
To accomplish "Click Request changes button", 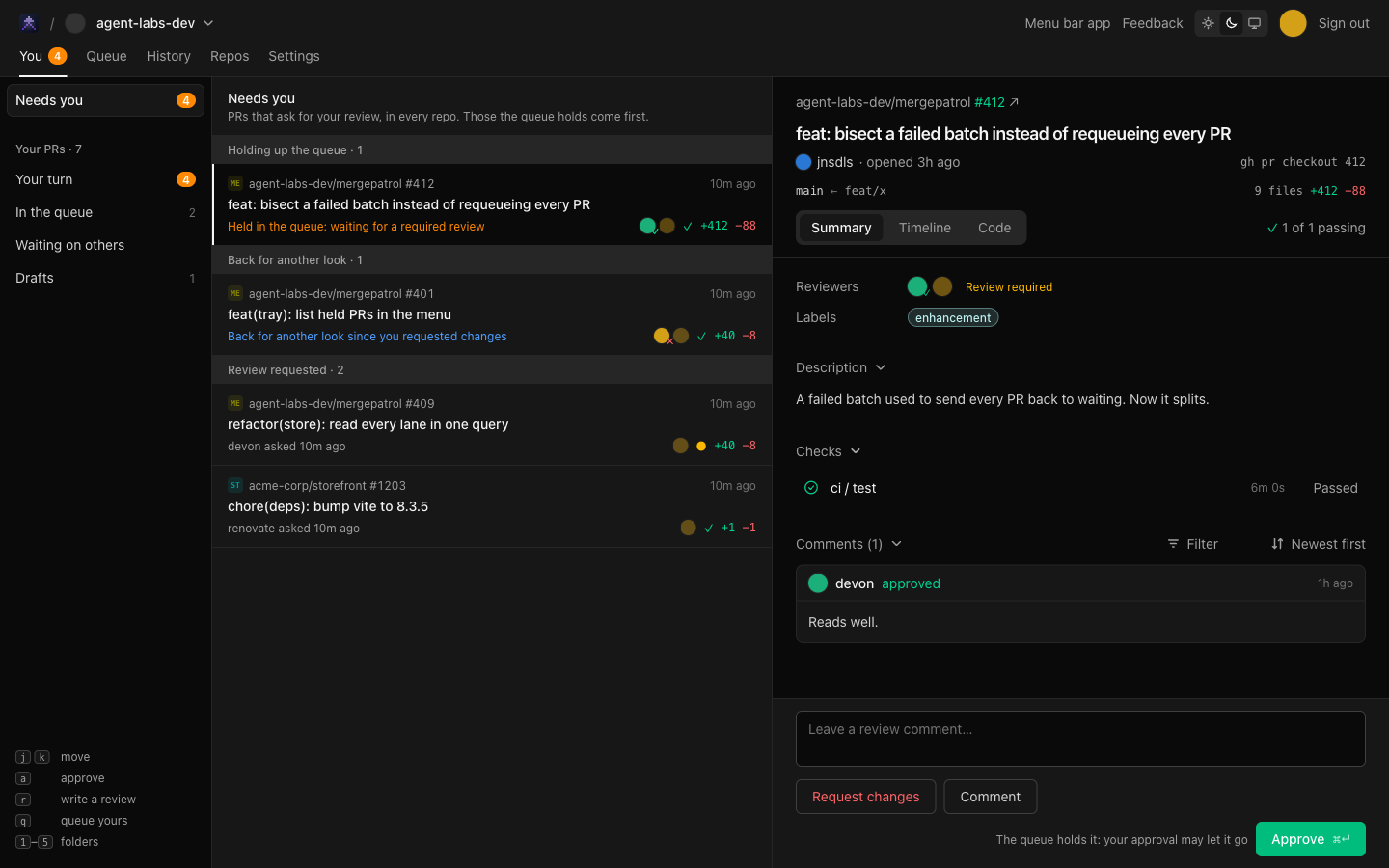I will [x=866, y=797].
